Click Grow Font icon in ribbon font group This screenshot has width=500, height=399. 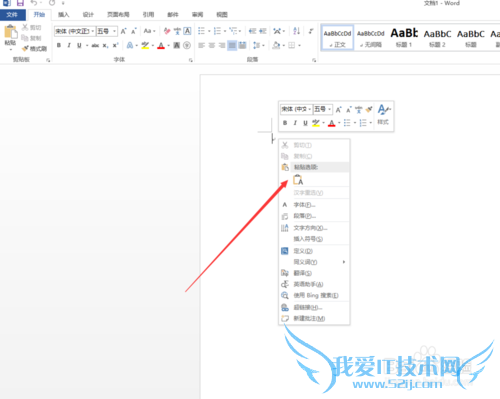coord(124,31)
